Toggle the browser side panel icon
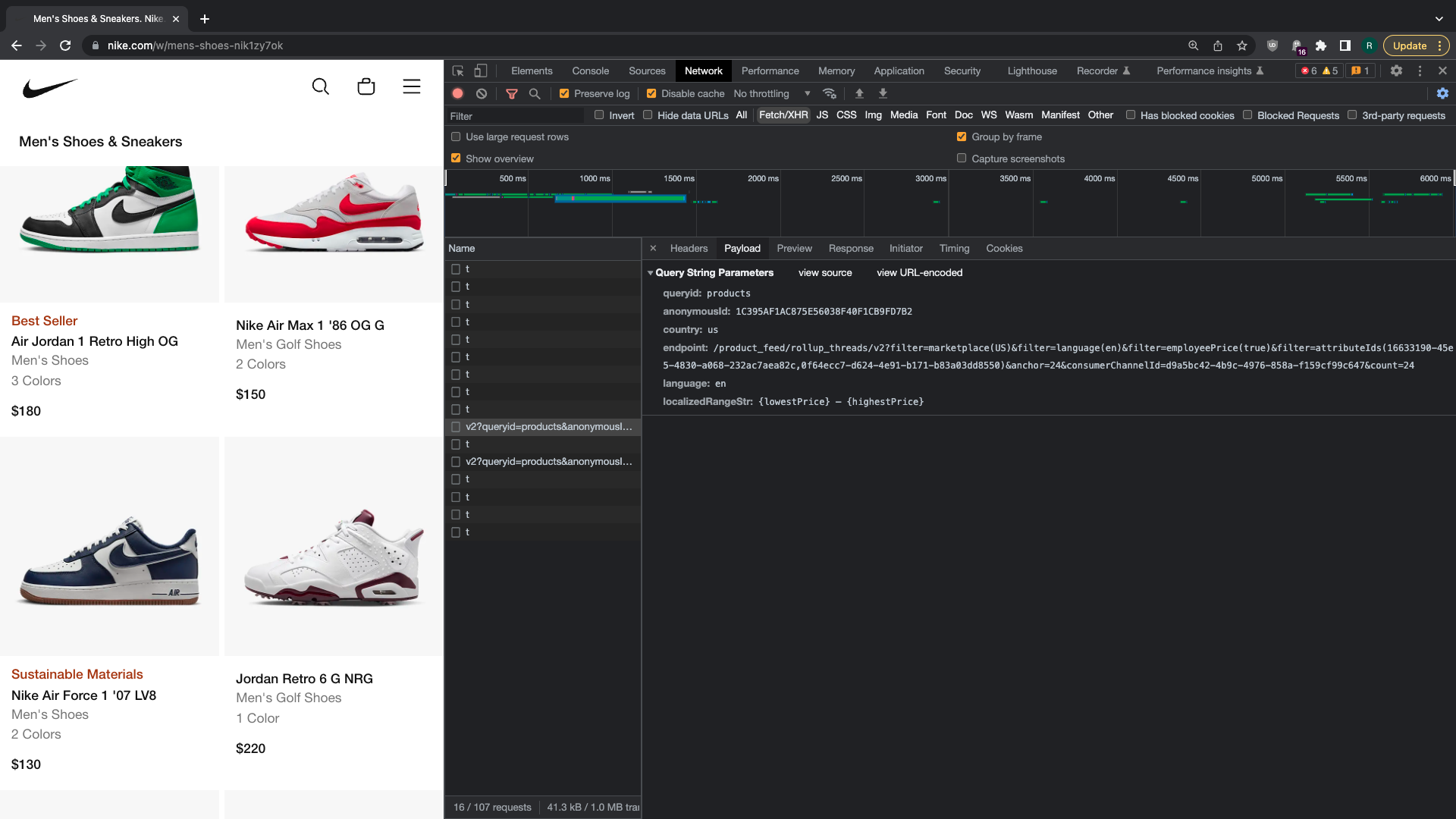 click(x=1345, y=45)
